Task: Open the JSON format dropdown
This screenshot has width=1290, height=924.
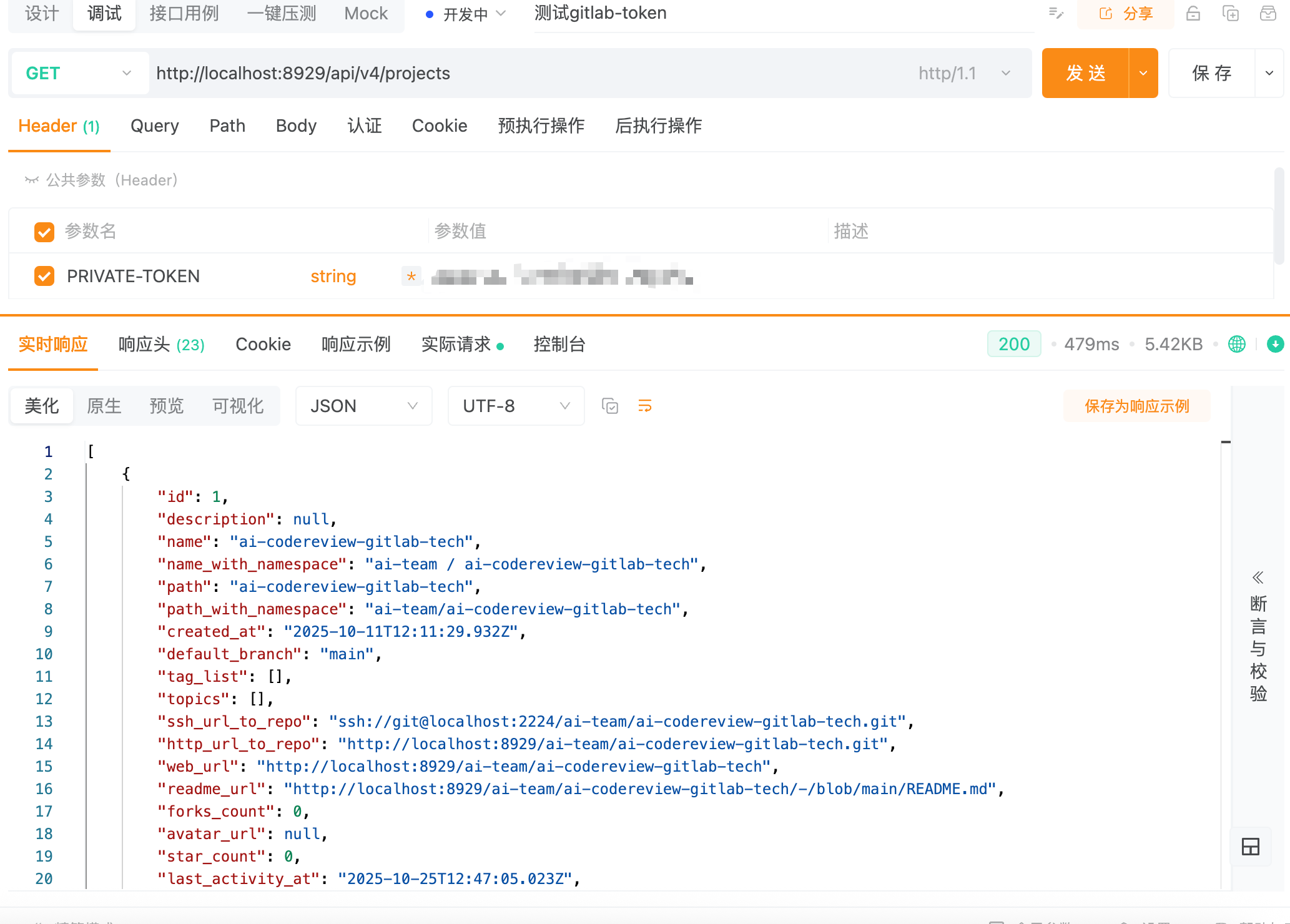Action: (x=363, y=406)
